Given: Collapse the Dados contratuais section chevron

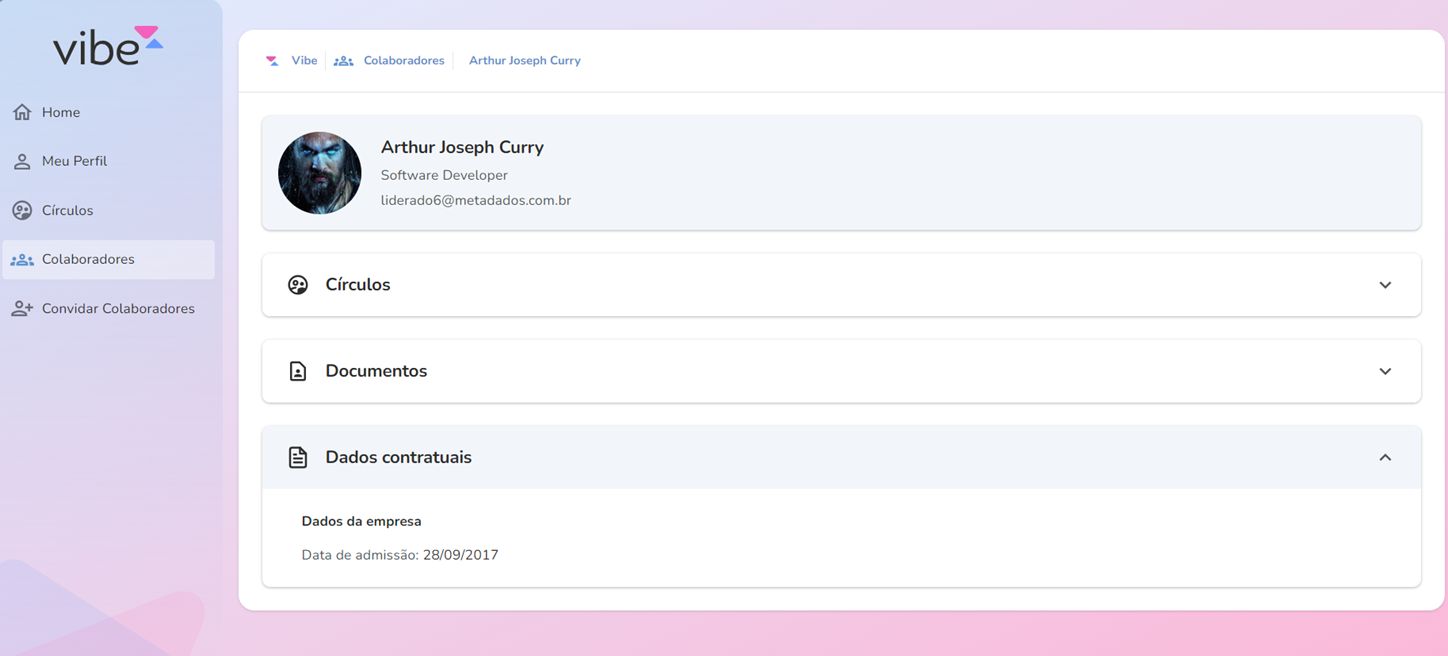Looking at the screenshot, I should pos(1385,457).
